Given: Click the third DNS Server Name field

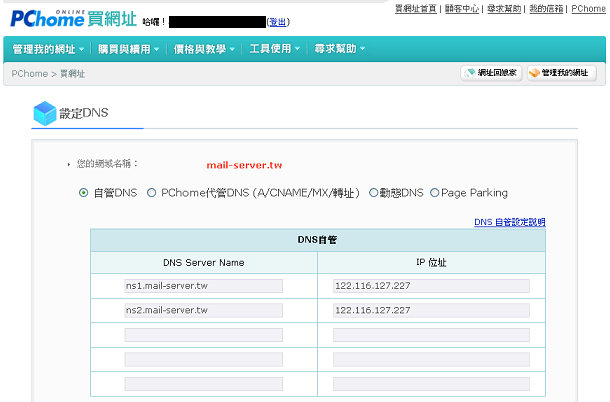Looking at the screenshot, I should pos(203,335).
